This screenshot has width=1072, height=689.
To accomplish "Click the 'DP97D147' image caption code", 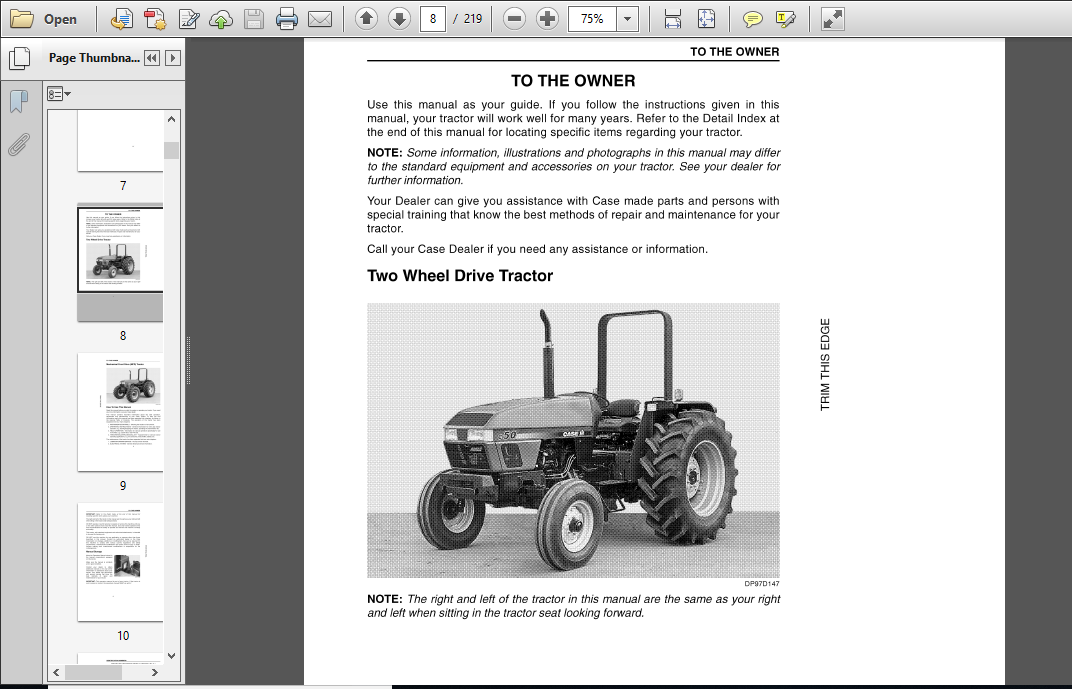I will [x=762, y=584].
